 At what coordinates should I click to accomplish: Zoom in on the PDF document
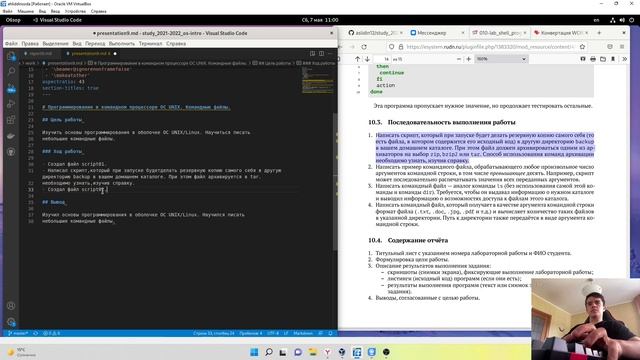(x=469, y=59)
